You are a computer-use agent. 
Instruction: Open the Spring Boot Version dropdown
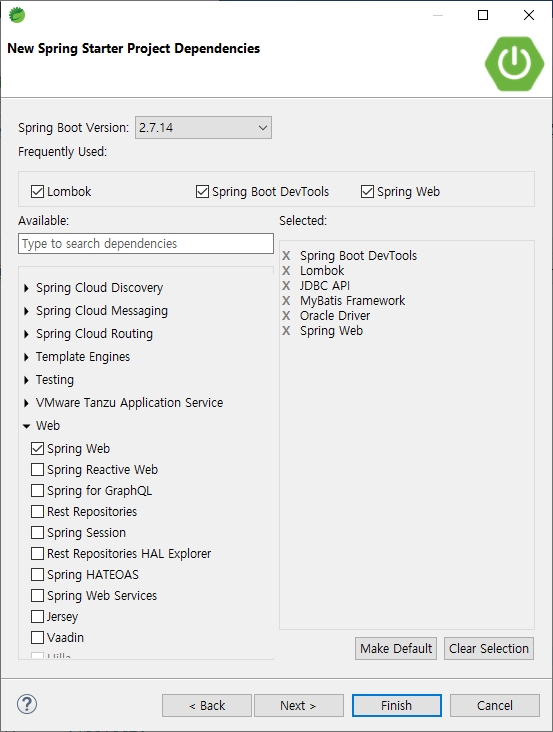[203, 127]
